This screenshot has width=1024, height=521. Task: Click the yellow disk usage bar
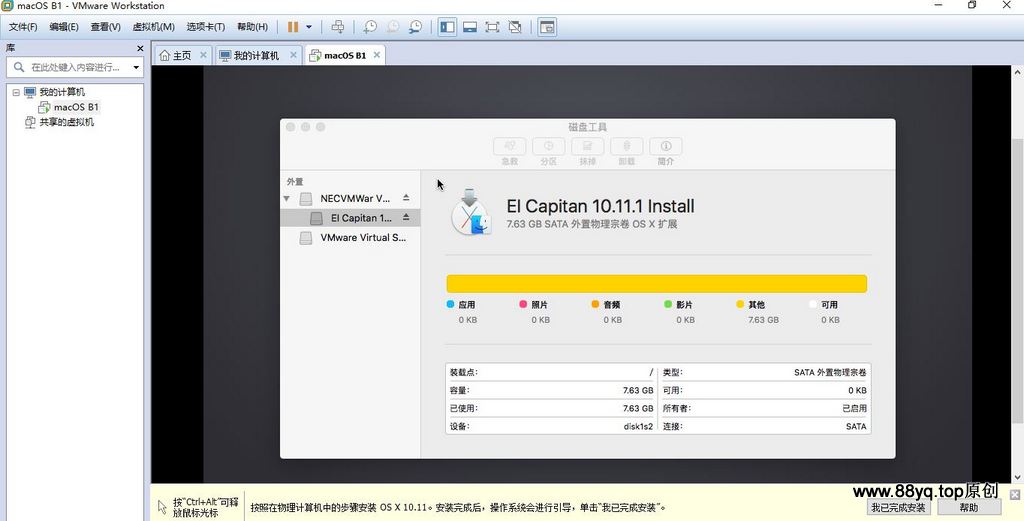click(x=656, y=283)
